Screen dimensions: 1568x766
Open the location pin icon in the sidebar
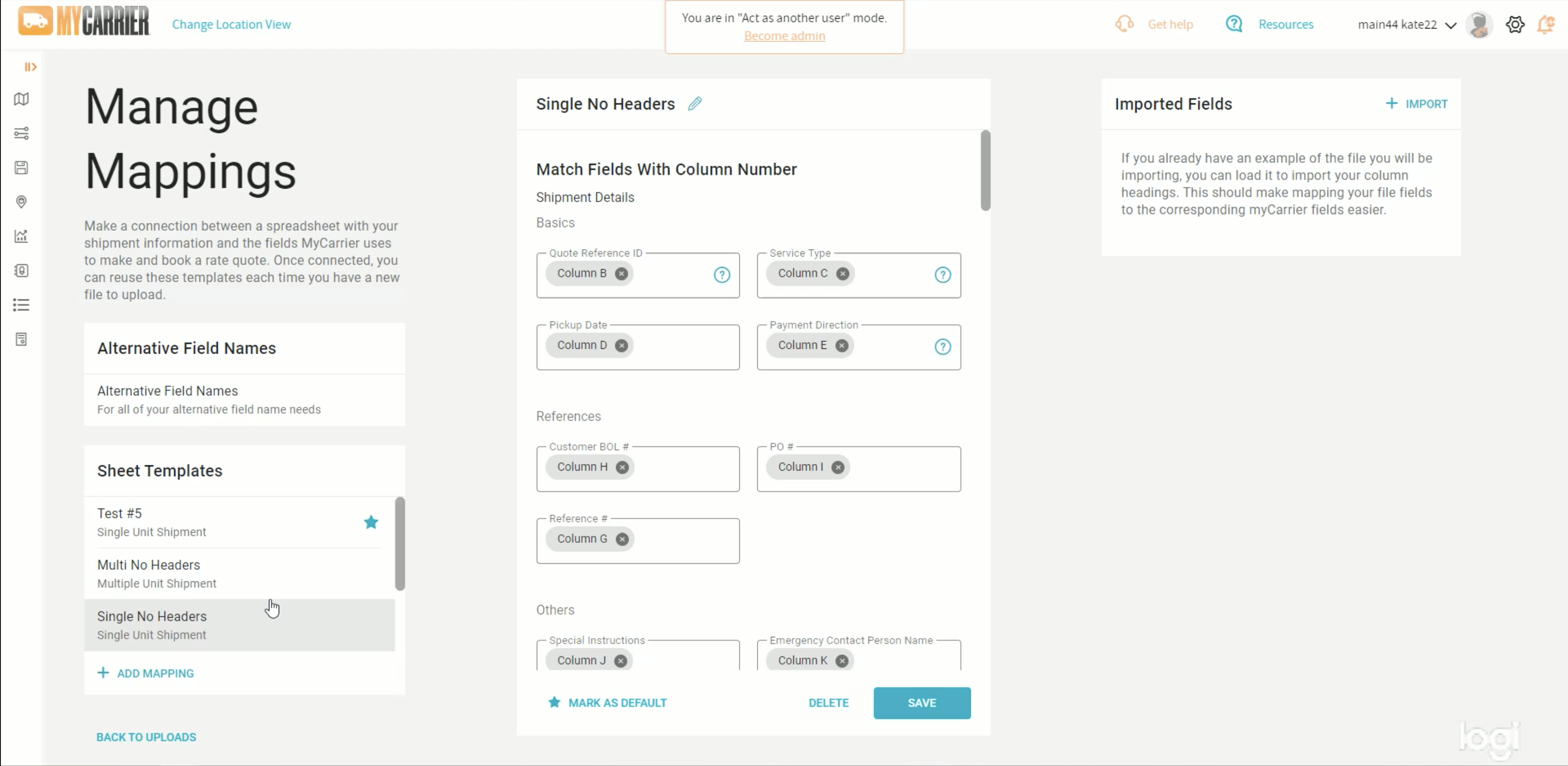(21, 201)
